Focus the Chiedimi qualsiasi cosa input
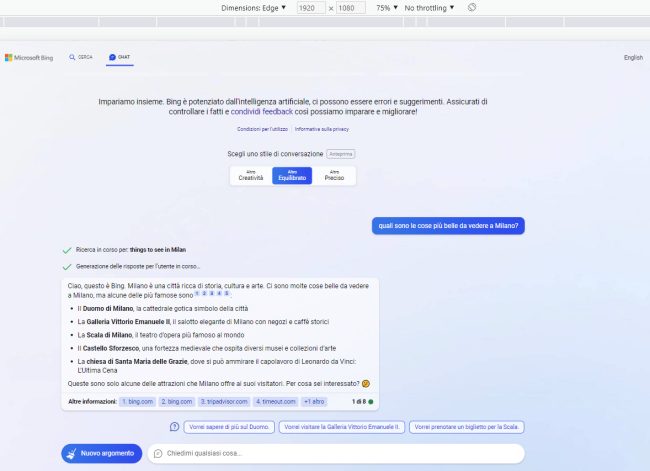This screenshot has height=471, width=650. click(x=336, y=453)
